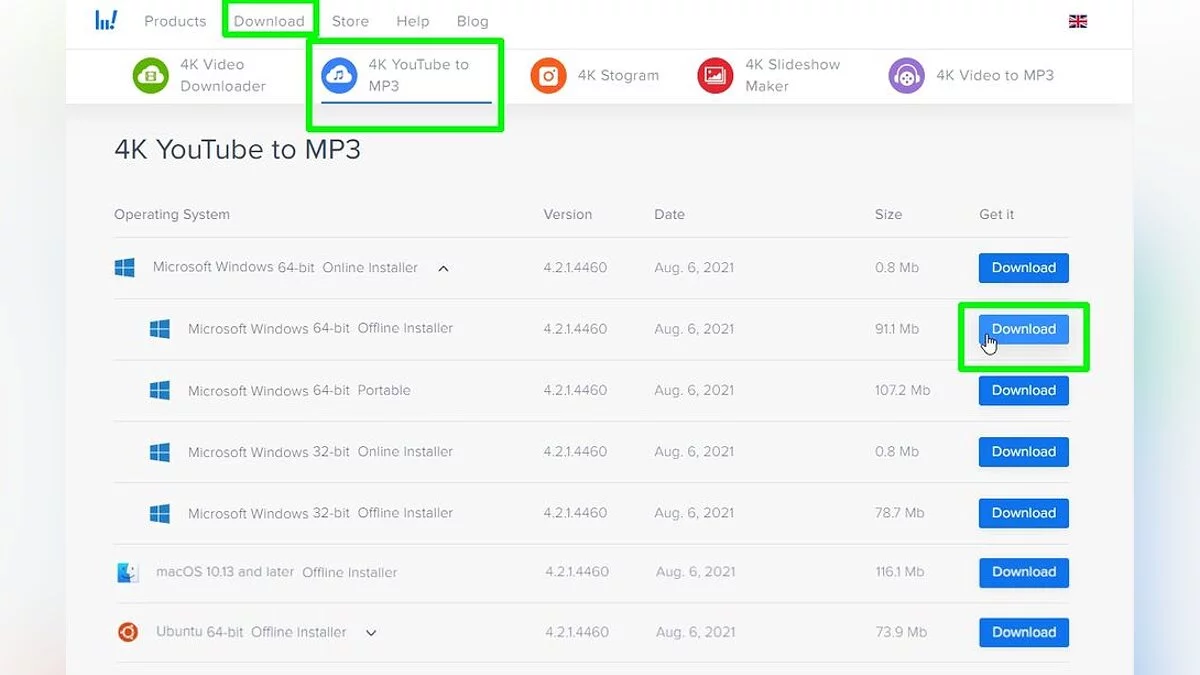Download macOS 10.13 Offline Installer
Image resolution: width=1200 pixels, height=675 pixels.
(x=1024, y=573)
